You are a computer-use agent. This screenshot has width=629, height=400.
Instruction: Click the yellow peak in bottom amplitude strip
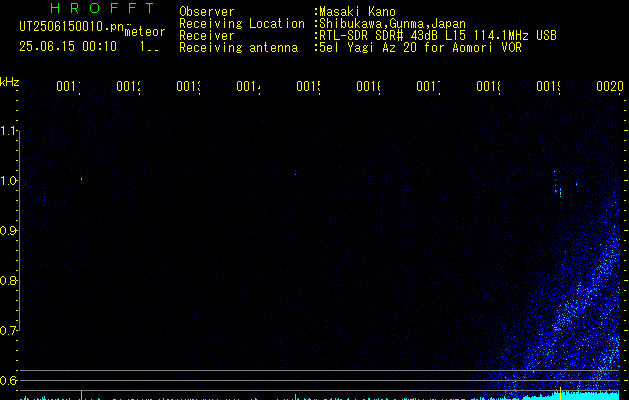click(560, 393)
